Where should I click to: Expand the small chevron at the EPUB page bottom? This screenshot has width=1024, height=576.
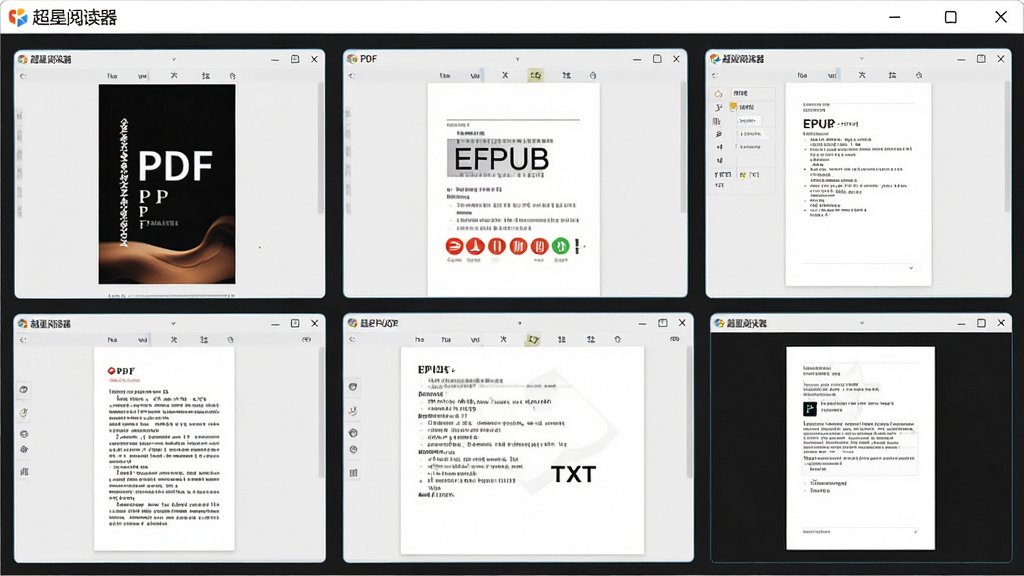pos(910,268)
